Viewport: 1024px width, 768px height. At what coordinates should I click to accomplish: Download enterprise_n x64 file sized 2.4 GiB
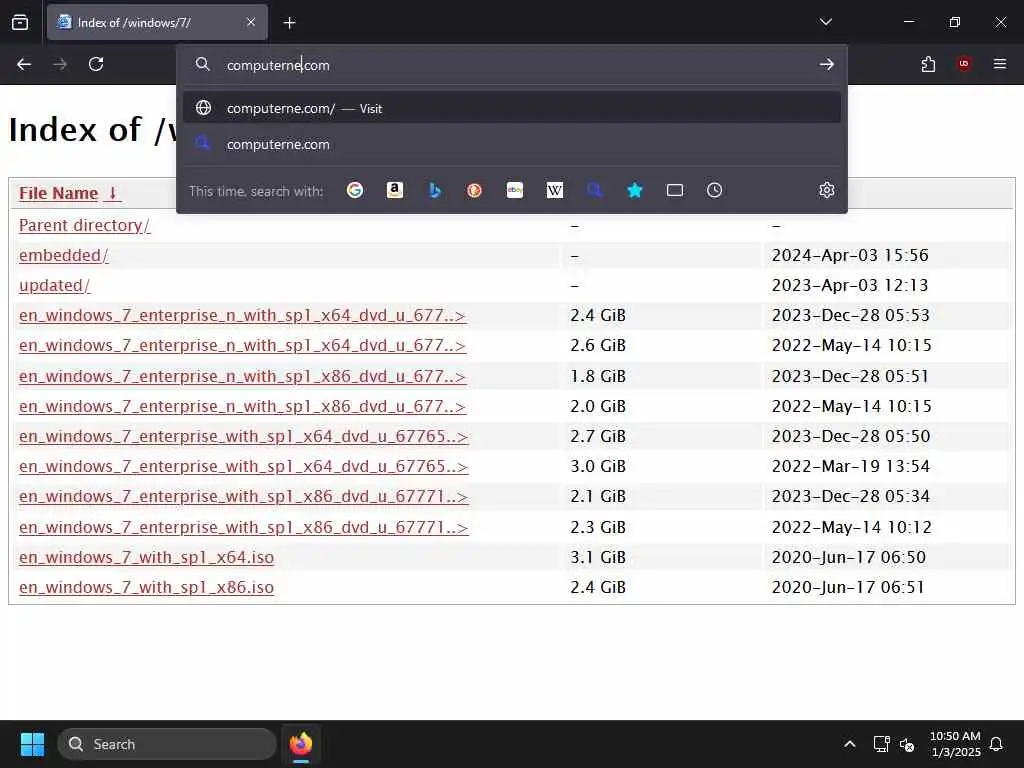242,315
